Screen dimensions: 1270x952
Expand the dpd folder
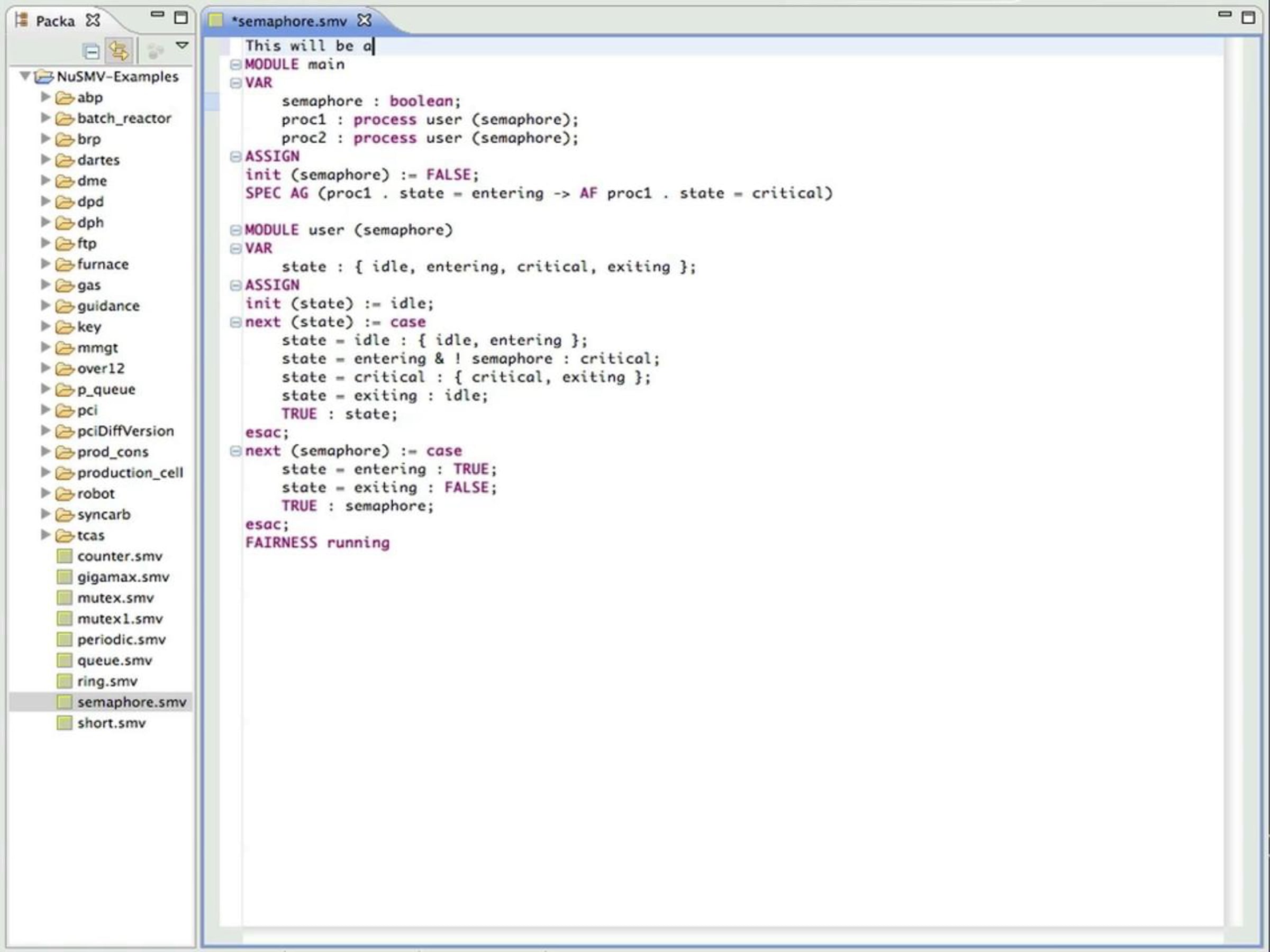point(46,201)
